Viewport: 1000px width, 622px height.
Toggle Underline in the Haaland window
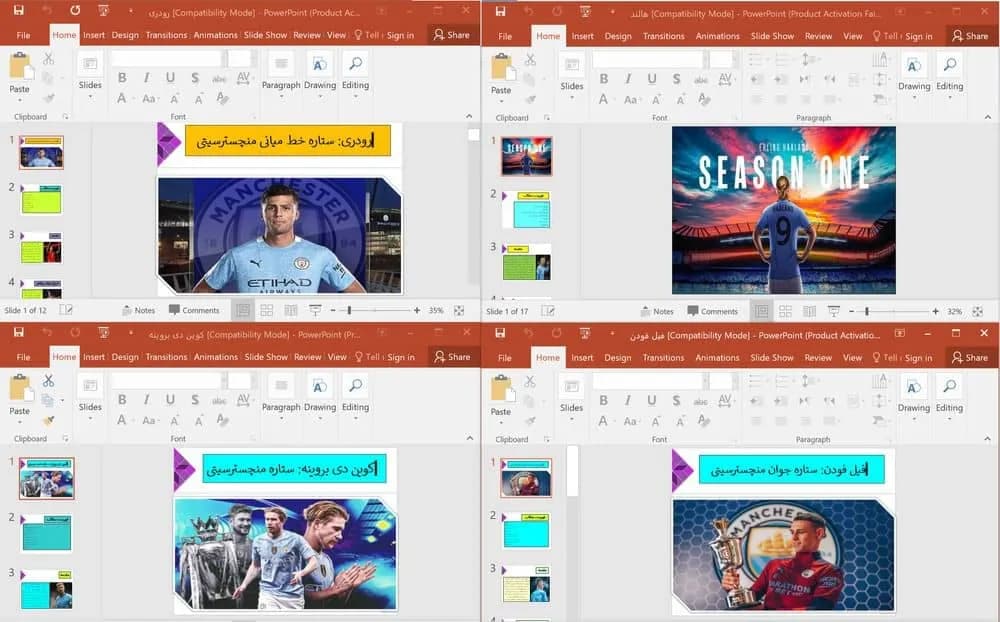(652, 78)
